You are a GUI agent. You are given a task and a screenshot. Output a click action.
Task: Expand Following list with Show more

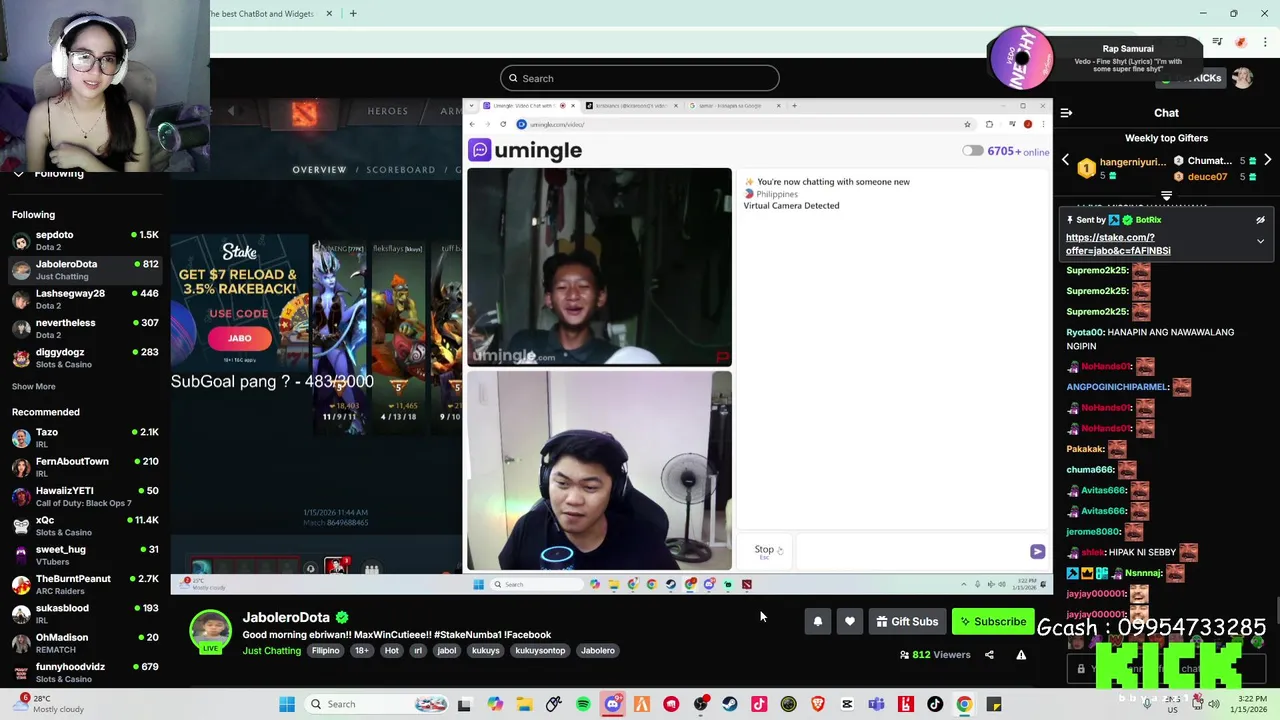[x=34, y=387]
